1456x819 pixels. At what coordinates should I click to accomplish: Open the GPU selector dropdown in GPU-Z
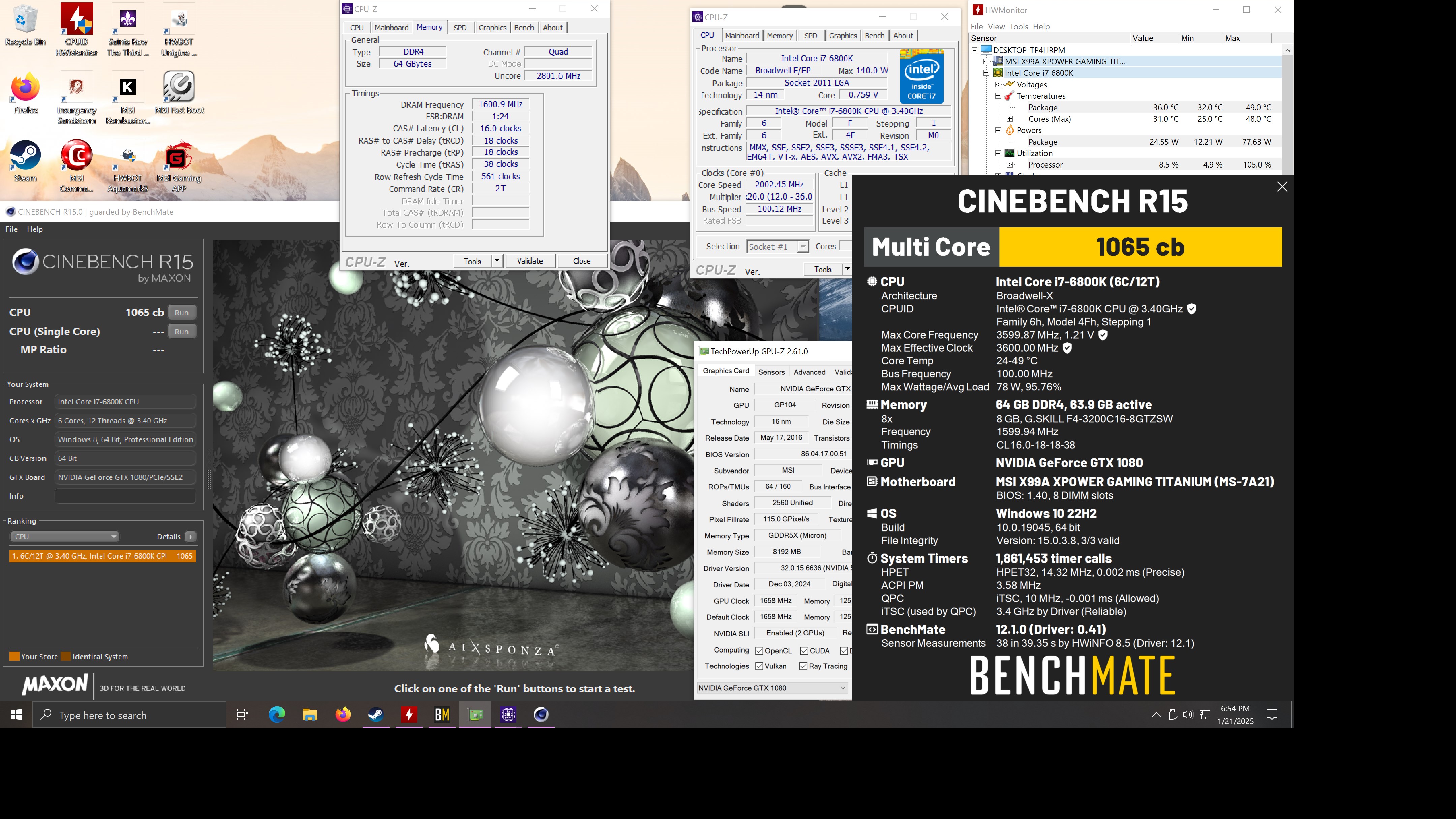click(772, 688)
